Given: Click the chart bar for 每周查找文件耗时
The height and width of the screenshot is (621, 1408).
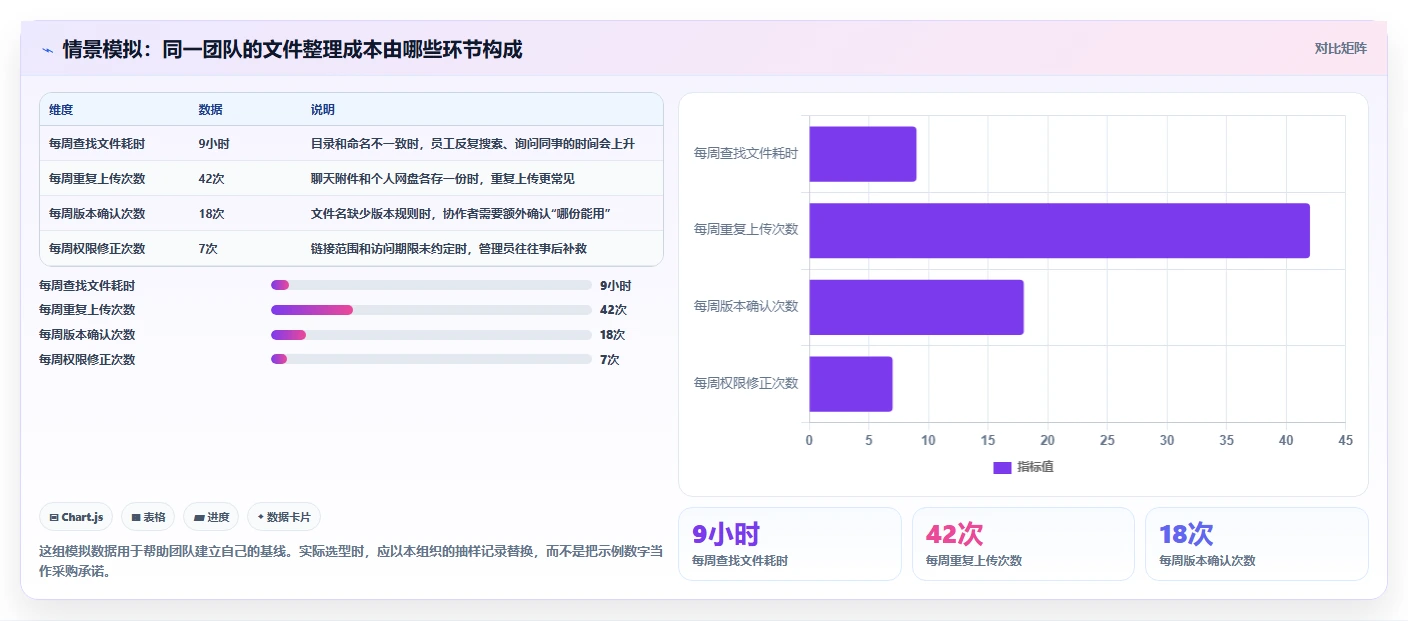Looking at the screenshot, I should pyautogui.click(x=863, y=154).
